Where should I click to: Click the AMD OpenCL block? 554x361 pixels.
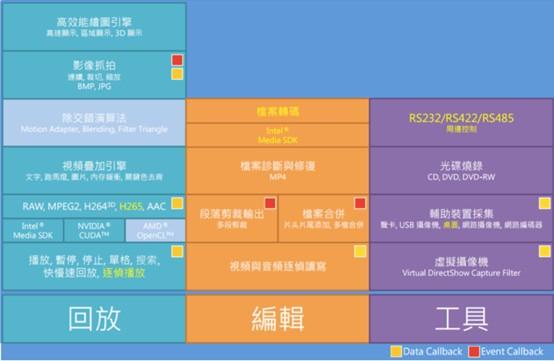[155, 231]
